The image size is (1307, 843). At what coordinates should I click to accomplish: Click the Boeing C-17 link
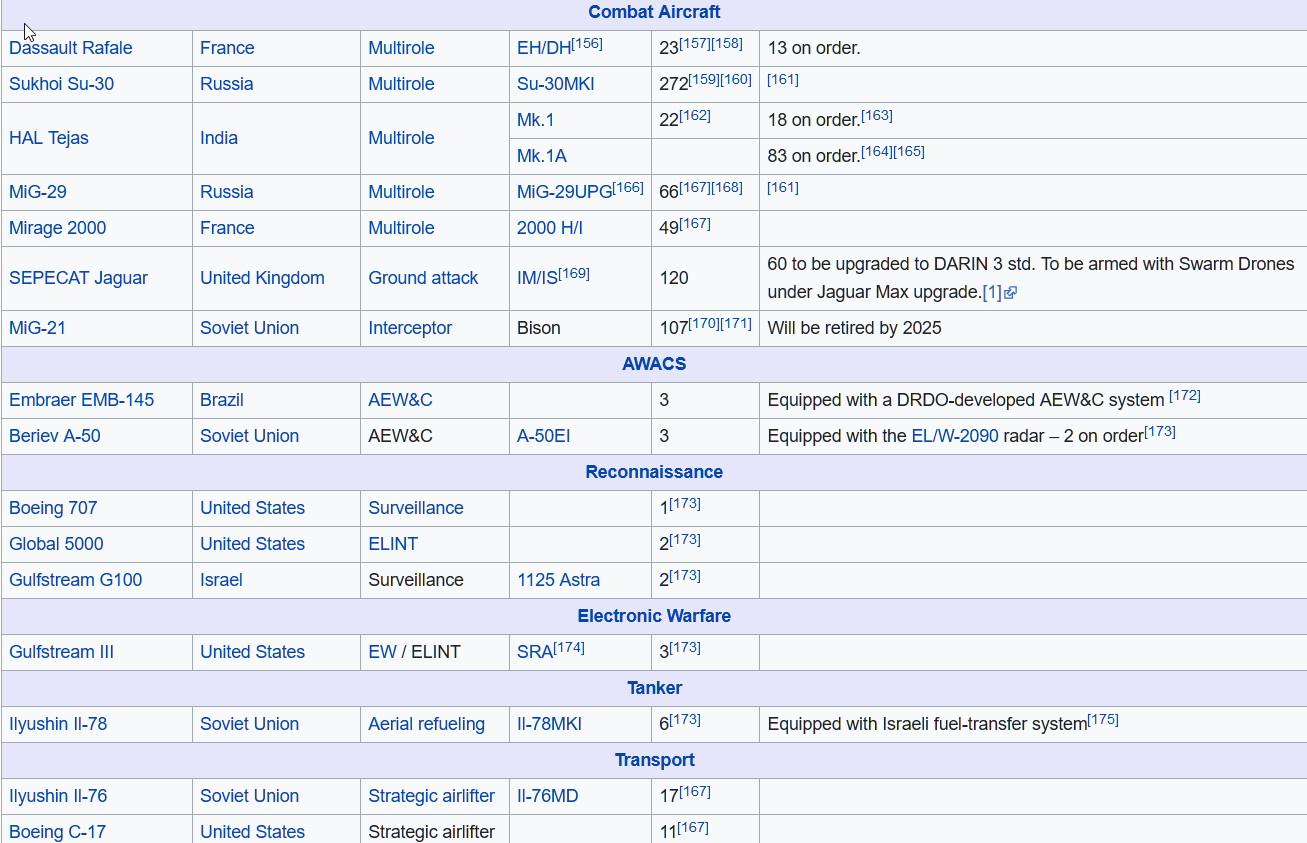(57, 832)
